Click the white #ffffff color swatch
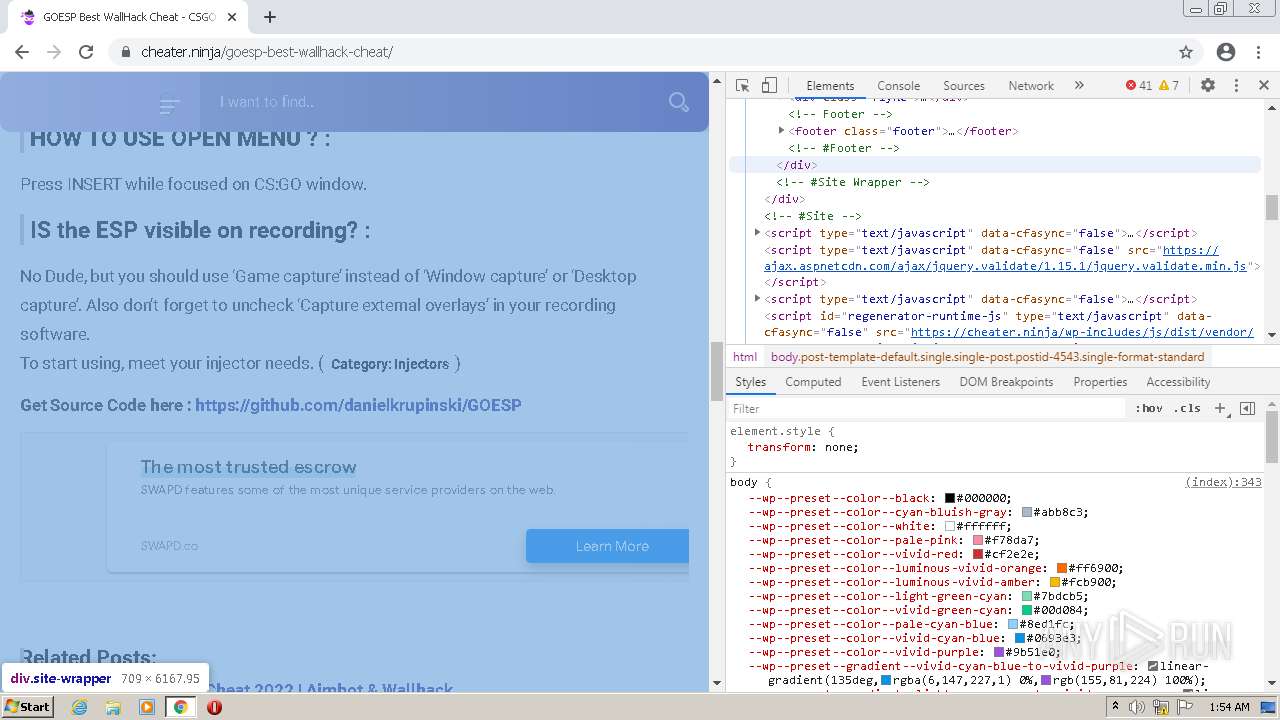 (x=950, y=526)
